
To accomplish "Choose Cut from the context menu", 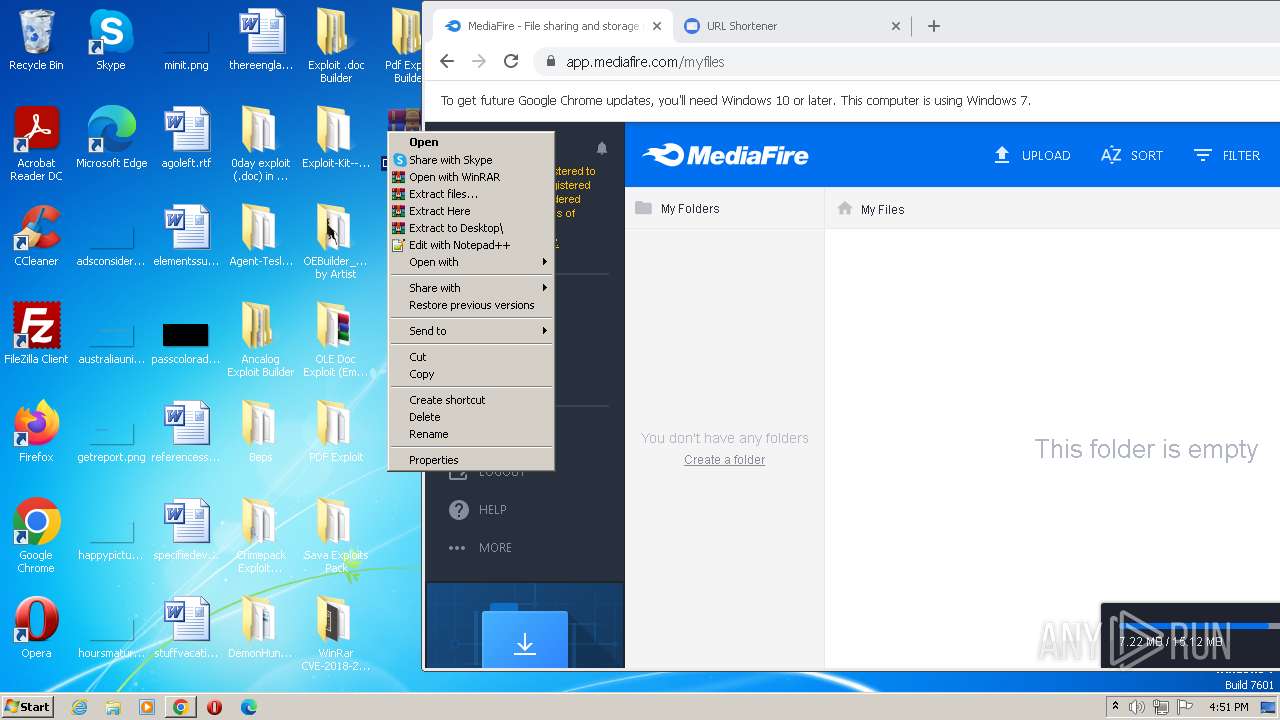I will pos(471,357).
